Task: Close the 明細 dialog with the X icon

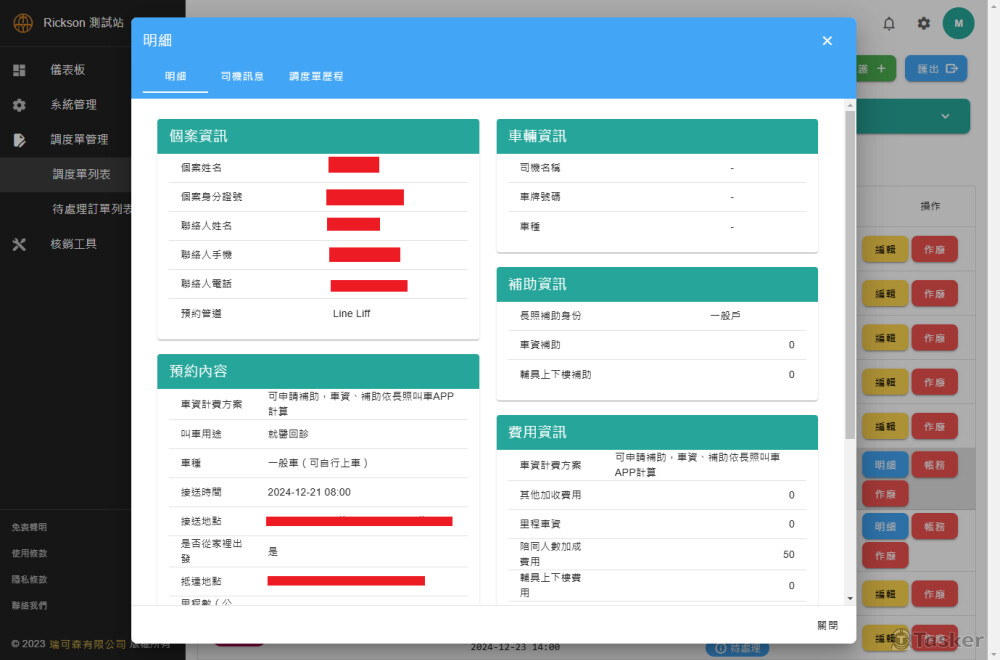Action: pos(827,41)
